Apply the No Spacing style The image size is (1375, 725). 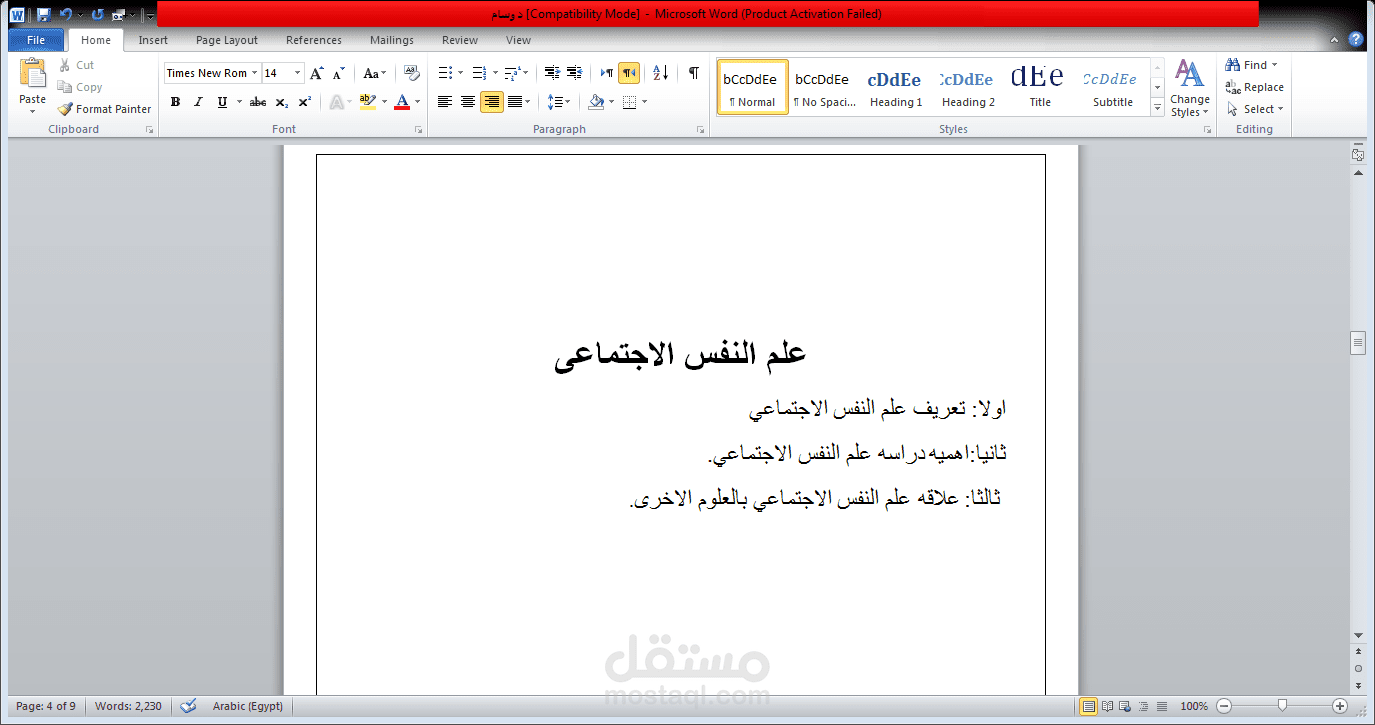825,87
